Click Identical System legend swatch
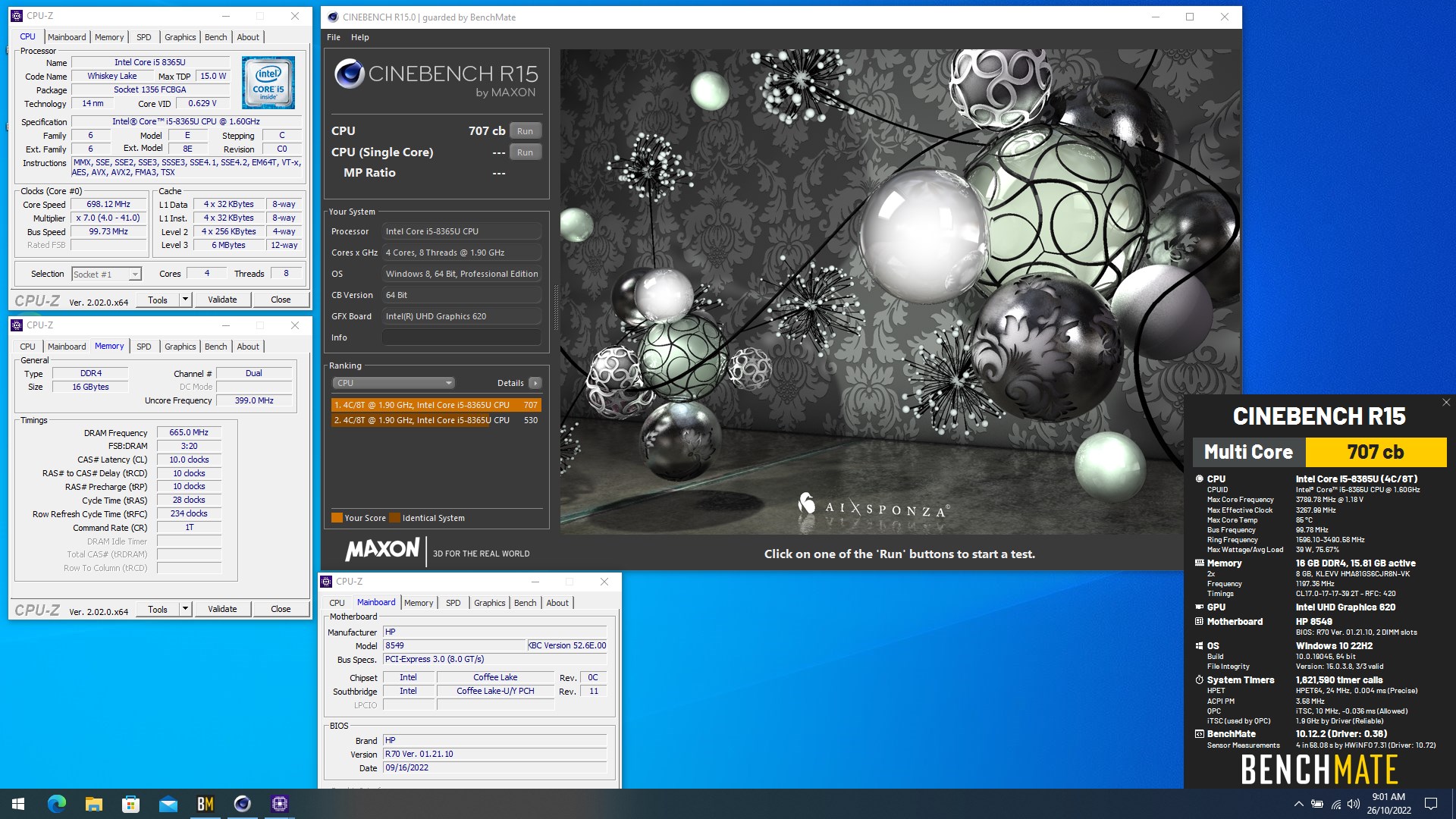Viewport: 1456px width, 819px height. (394, 518)
